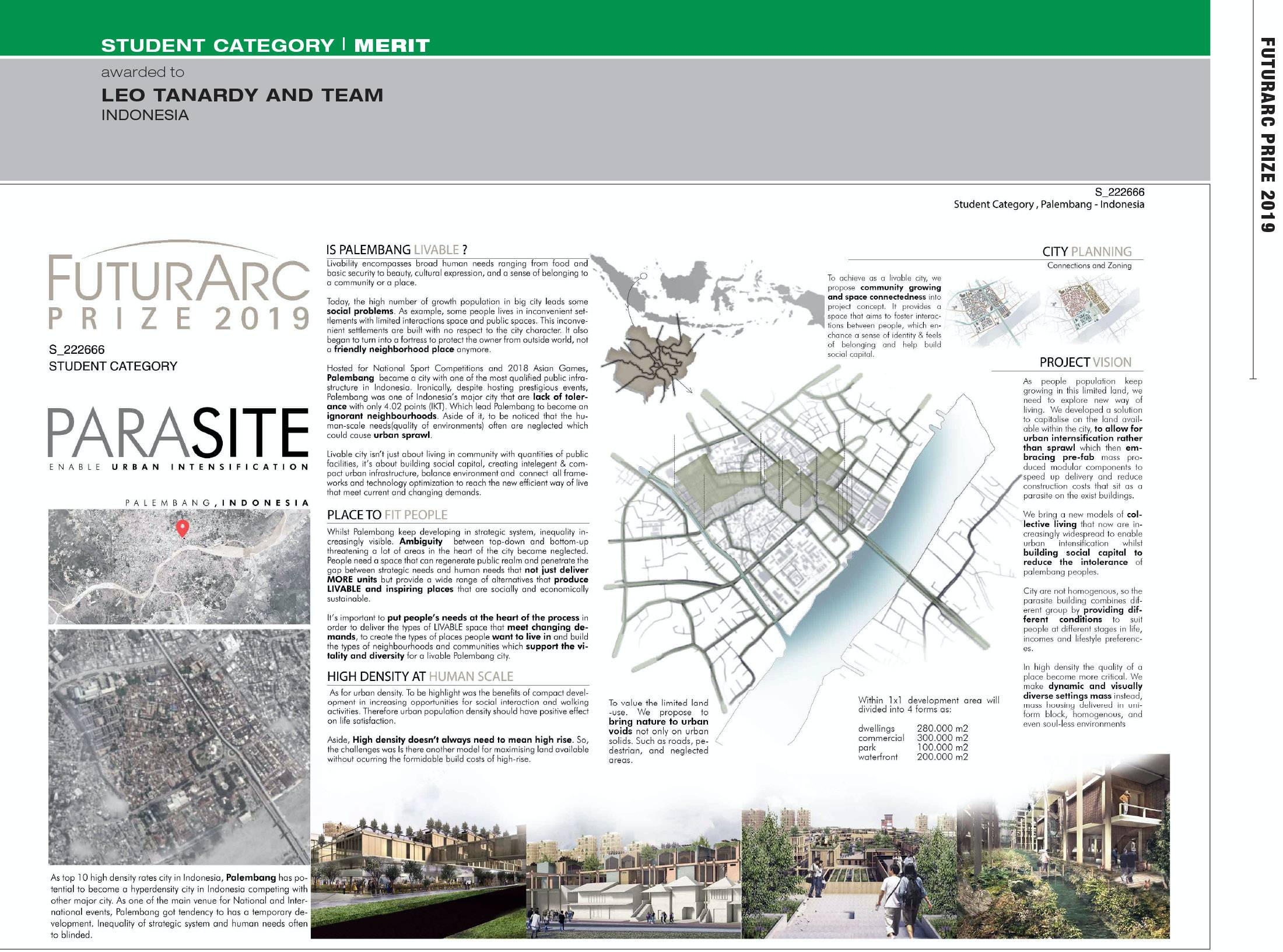Select 'LEO TANARDY AND TEAM' heading

click(243, 95)
